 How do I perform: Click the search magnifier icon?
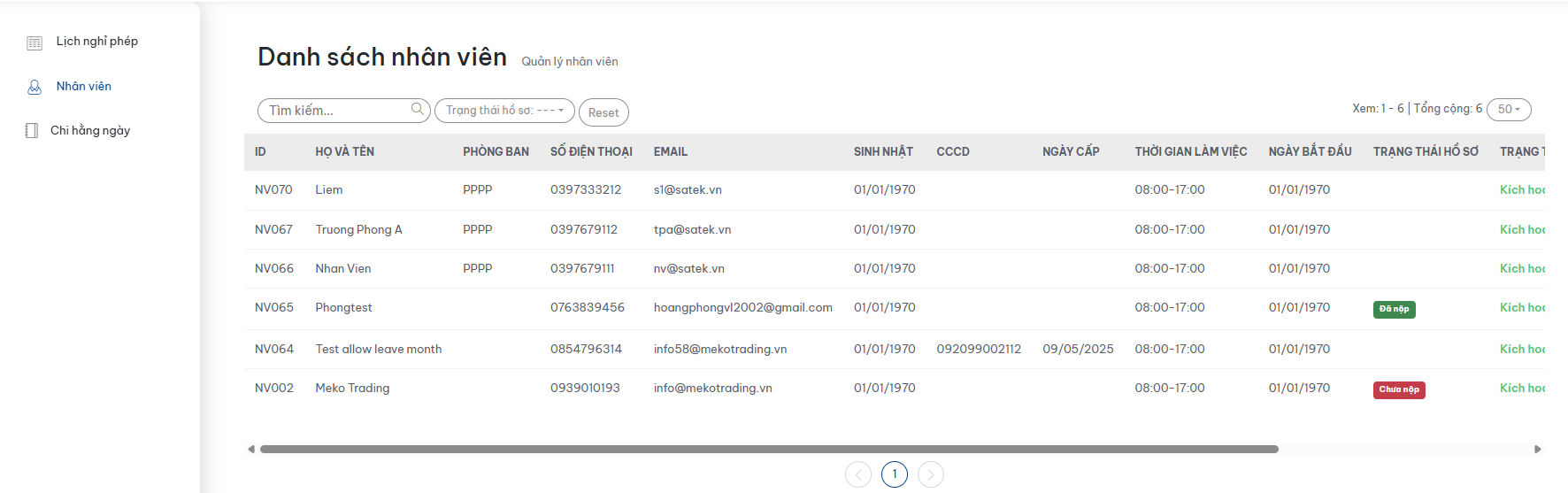click(418, 110)
